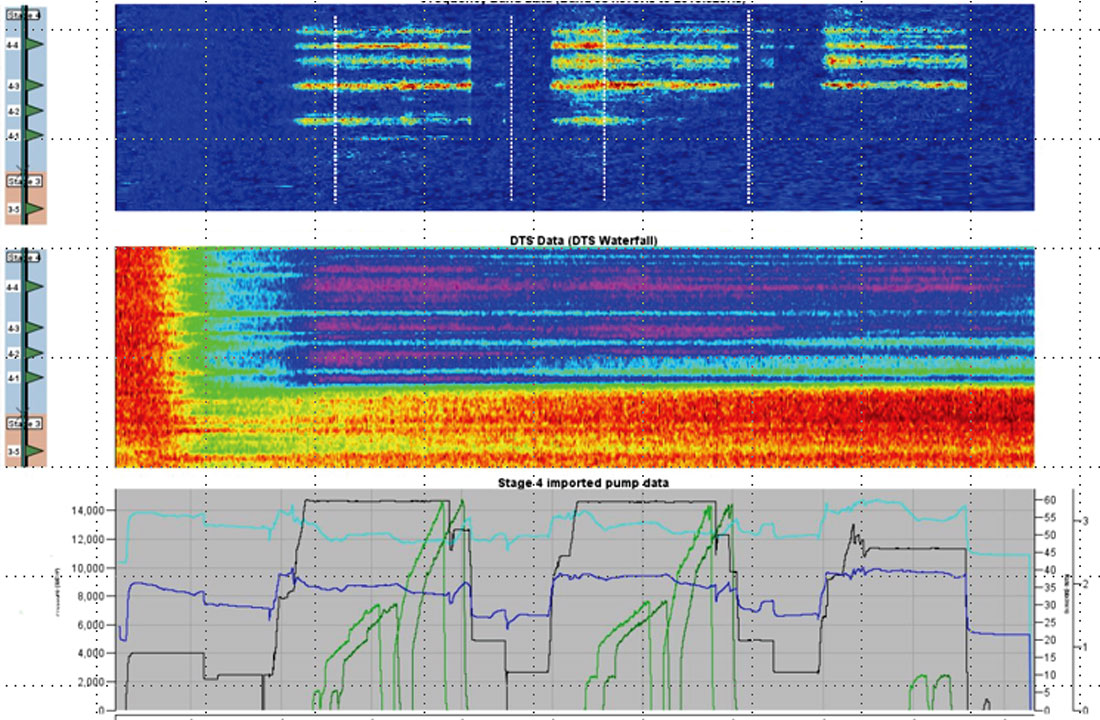
Task: Click the 25 tick on the right rate axis
Action: pyautogui.click(x=1049, y=623)
